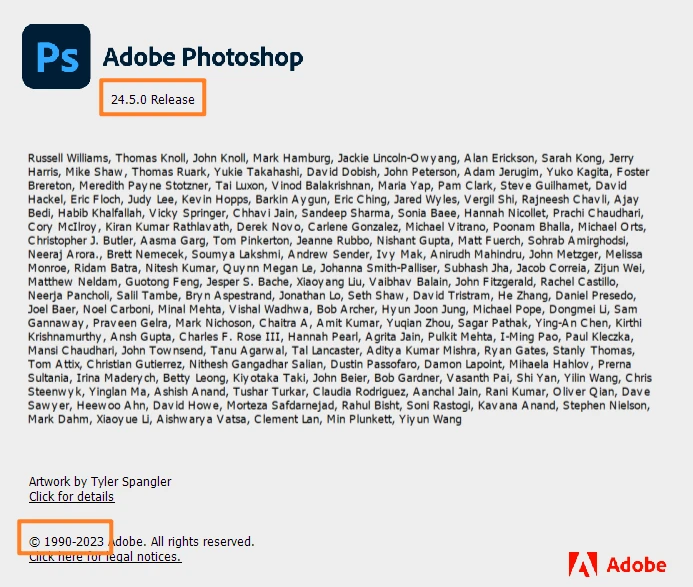Open the legal notices link
This screenshot has height=587, width=693.
[x=105, y=557]
